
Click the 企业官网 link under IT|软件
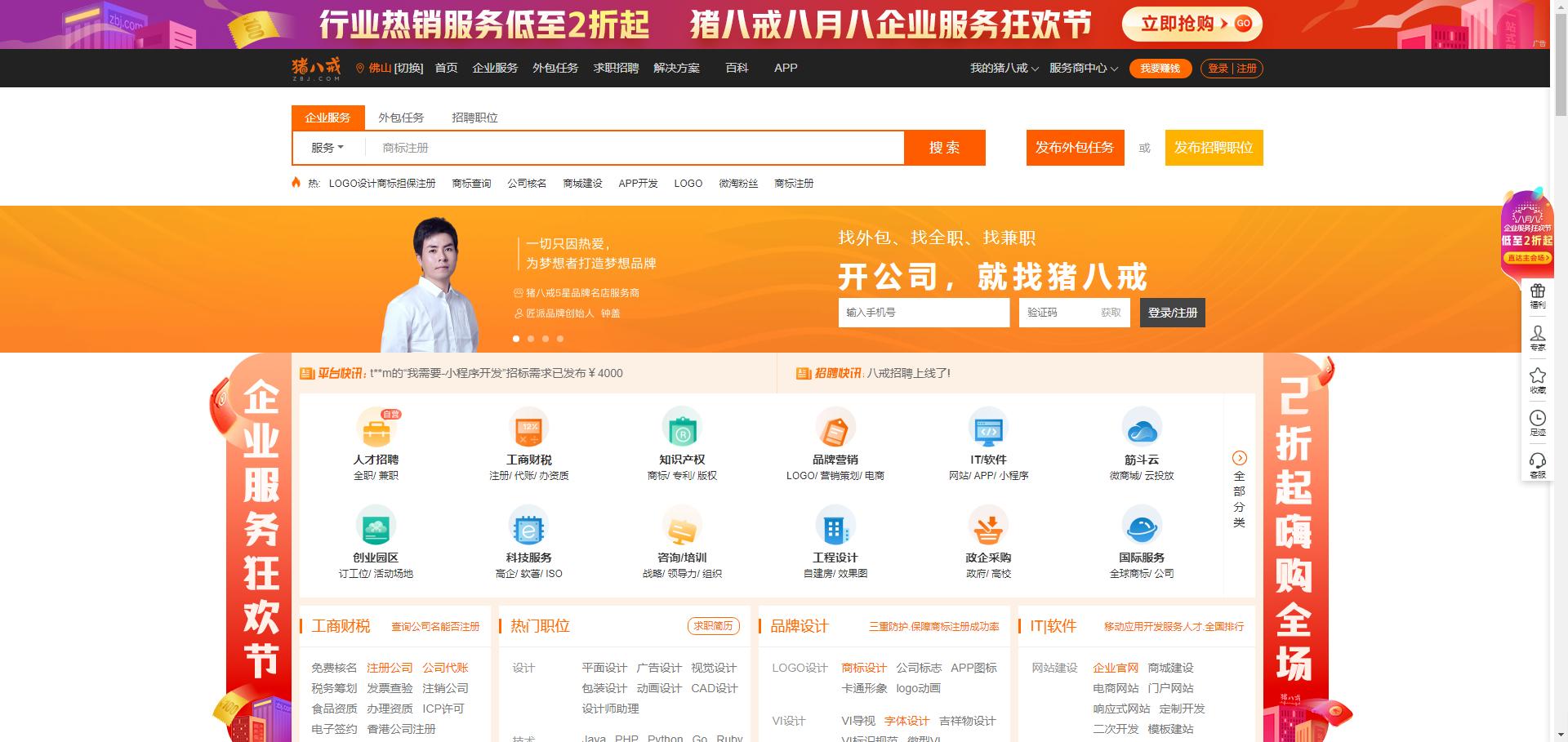point(1116,668)
